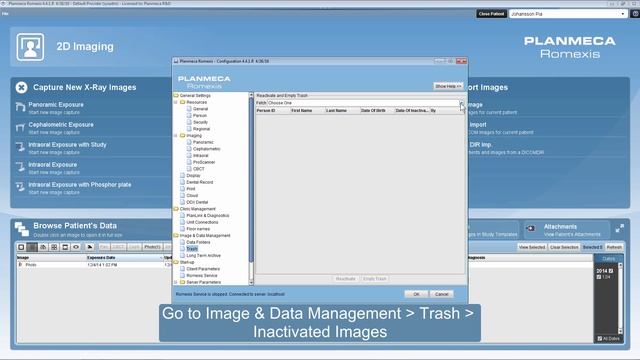The width and height of the screenshot is (640, 360).
Task: Select the highlighted list view toolbar icon
Action: pos(32,247)
